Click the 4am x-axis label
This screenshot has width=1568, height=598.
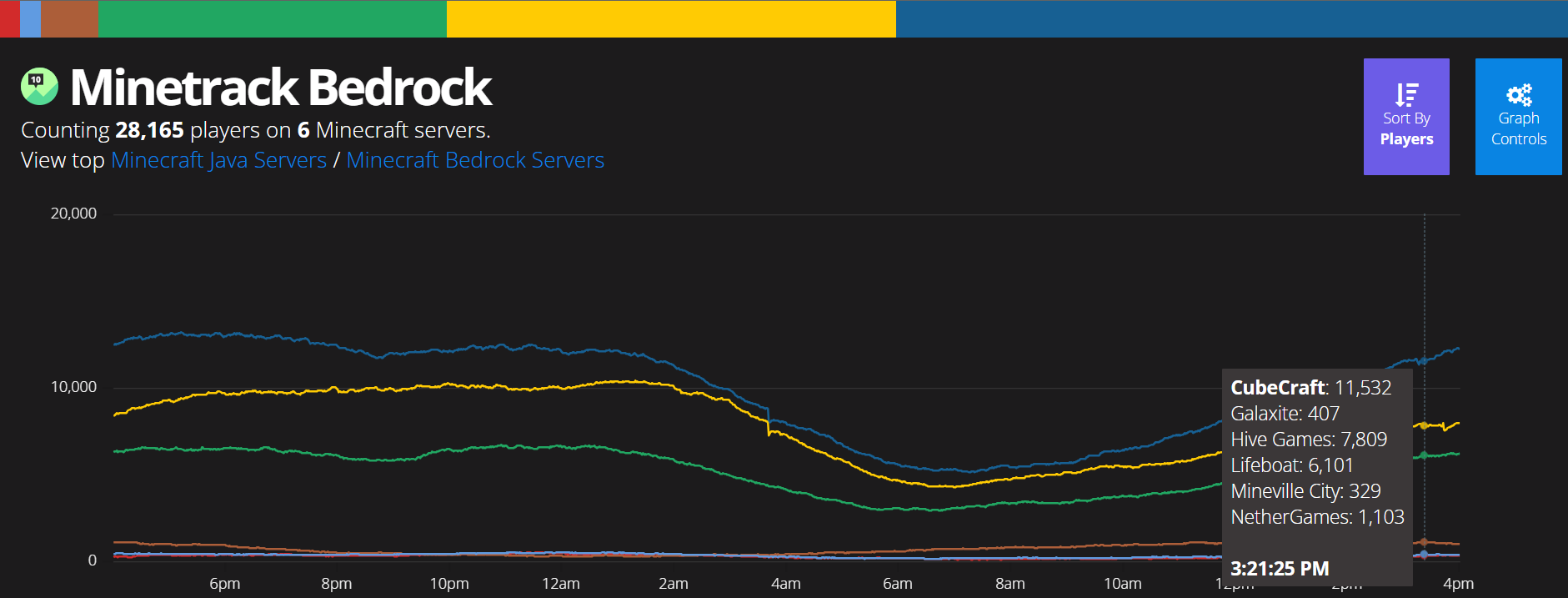point(786,584)
